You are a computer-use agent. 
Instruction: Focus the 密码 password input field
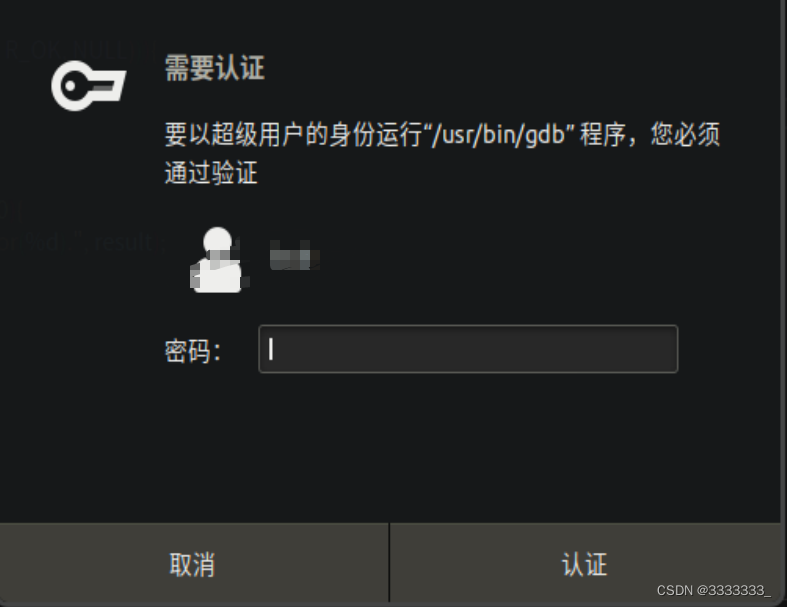tap(468, 349)
